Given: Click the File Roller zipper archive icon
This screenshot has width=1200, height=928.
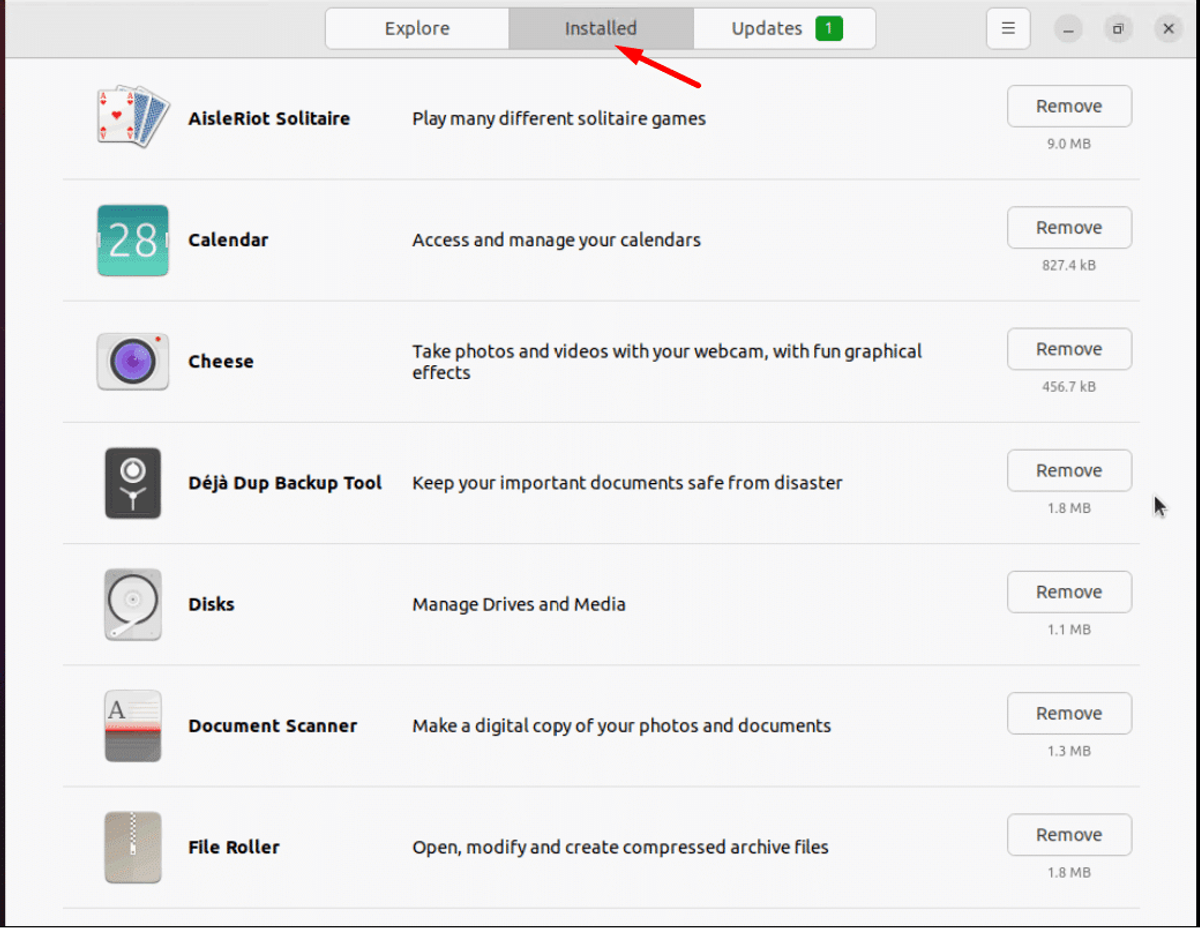Looking at the screenshot, I should (133, 847).
